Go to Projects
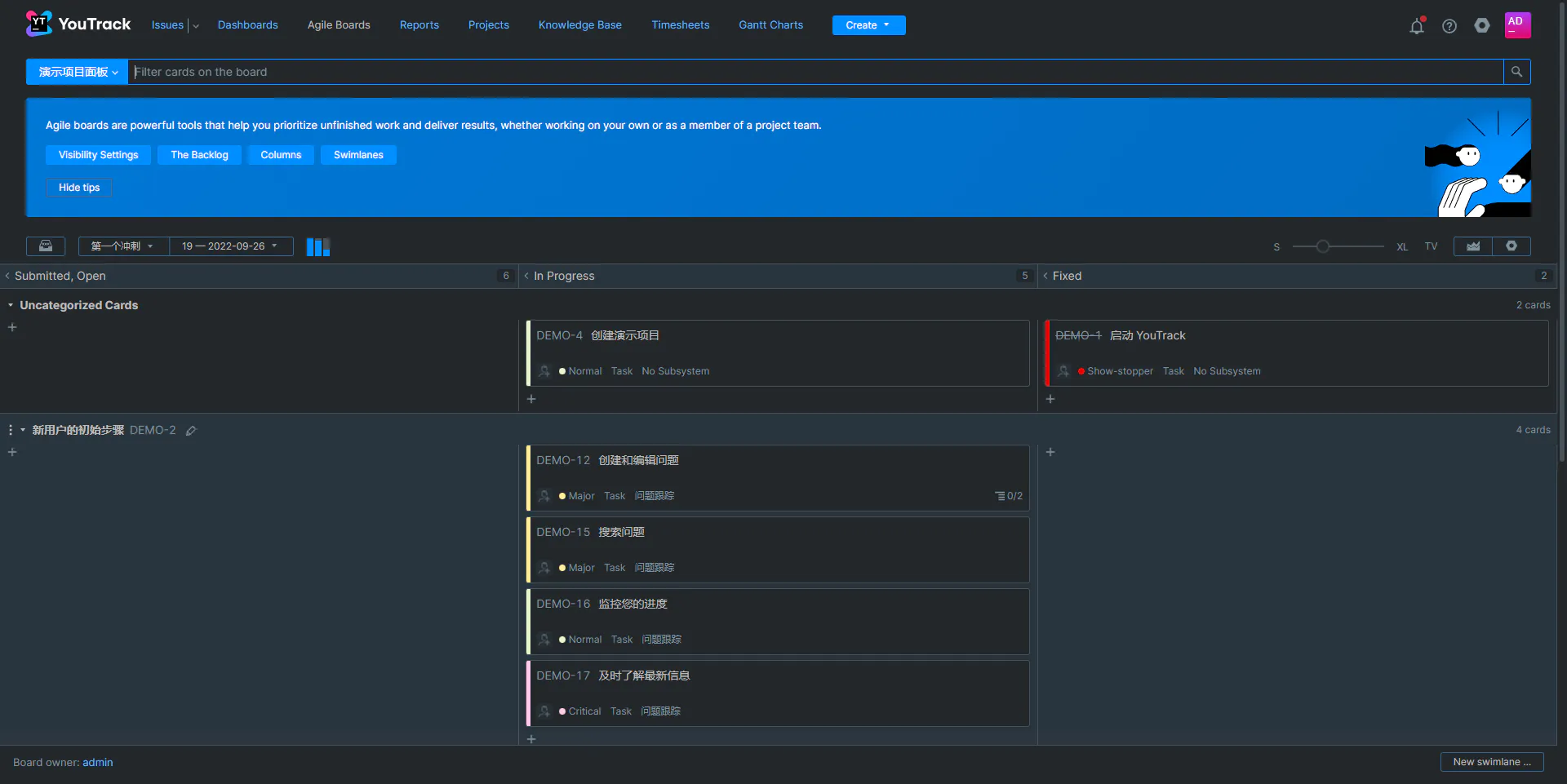Image resolution: width=1567 pixels, height=784 pixels. (489, 25)
